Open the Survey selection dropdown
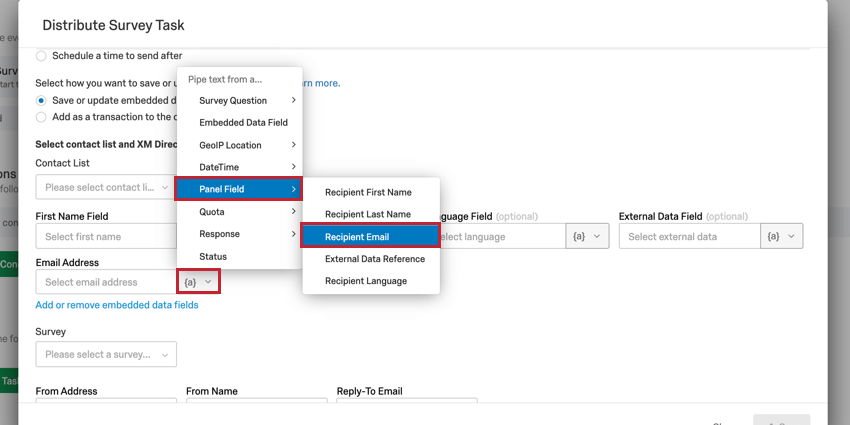The image size is (850, 425). [105, 354]
